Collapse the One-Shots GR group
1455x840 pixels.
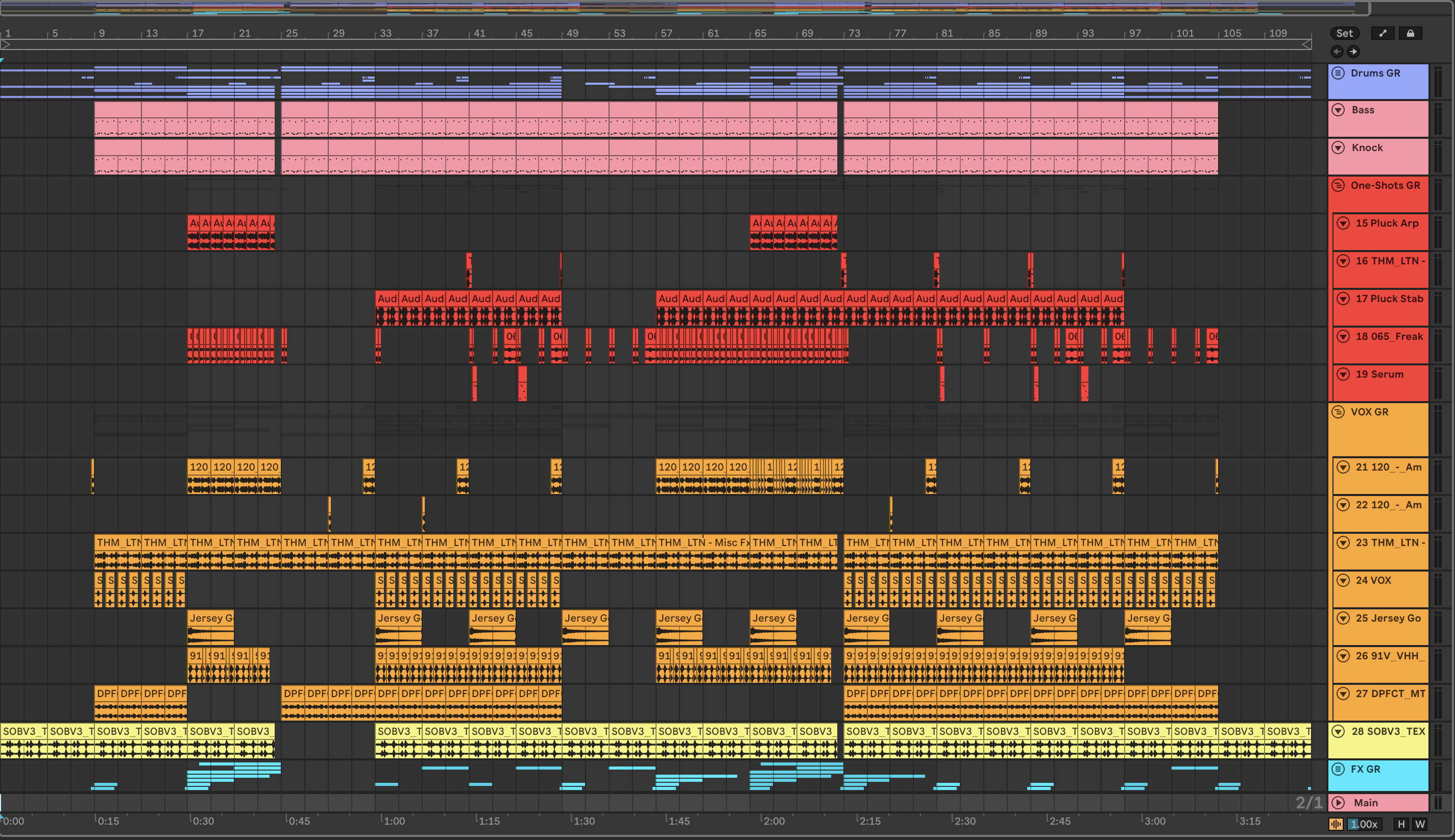pos(1338,185)
